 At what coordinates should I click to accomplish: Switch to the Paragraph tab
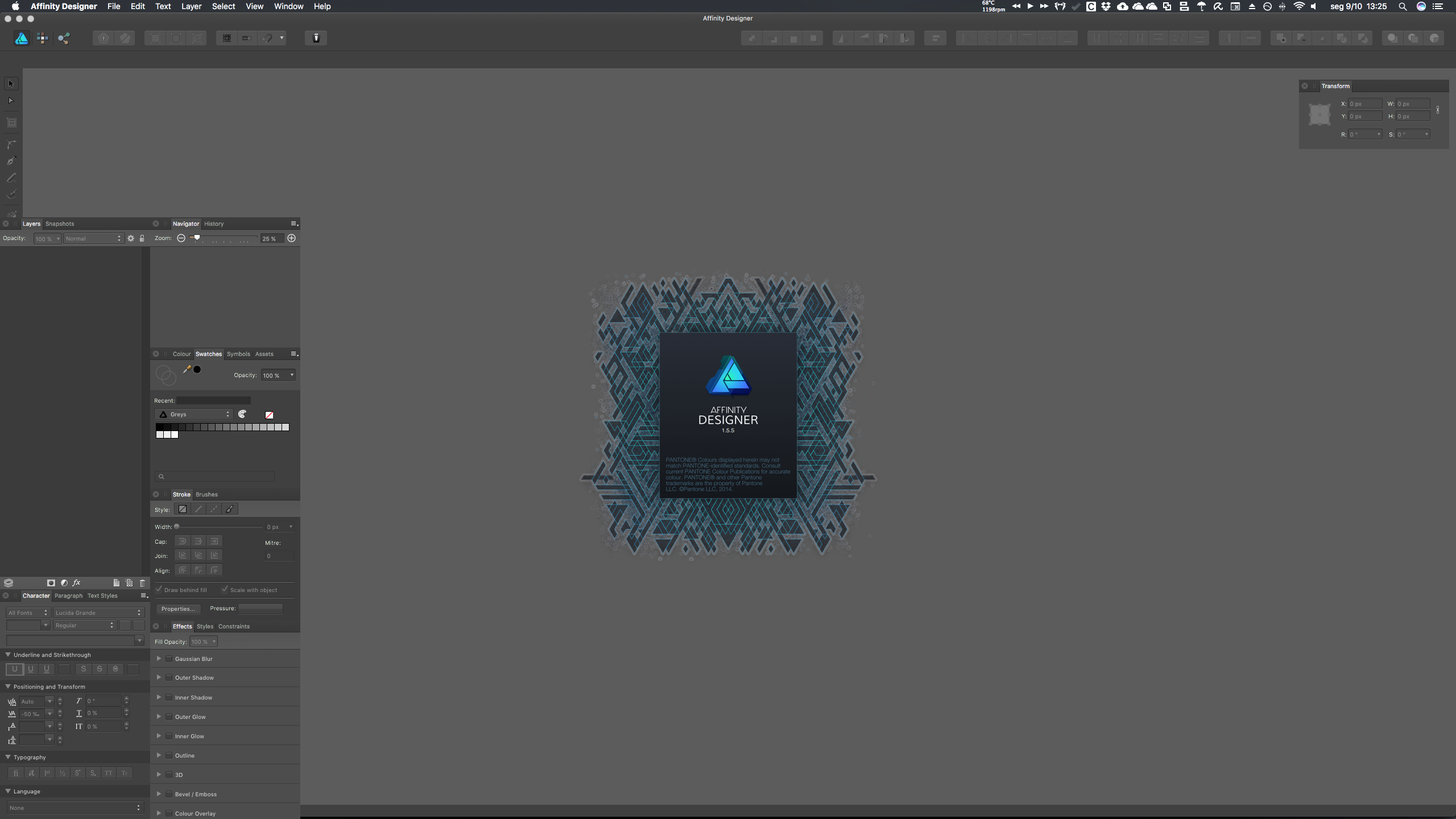[68, 595]
